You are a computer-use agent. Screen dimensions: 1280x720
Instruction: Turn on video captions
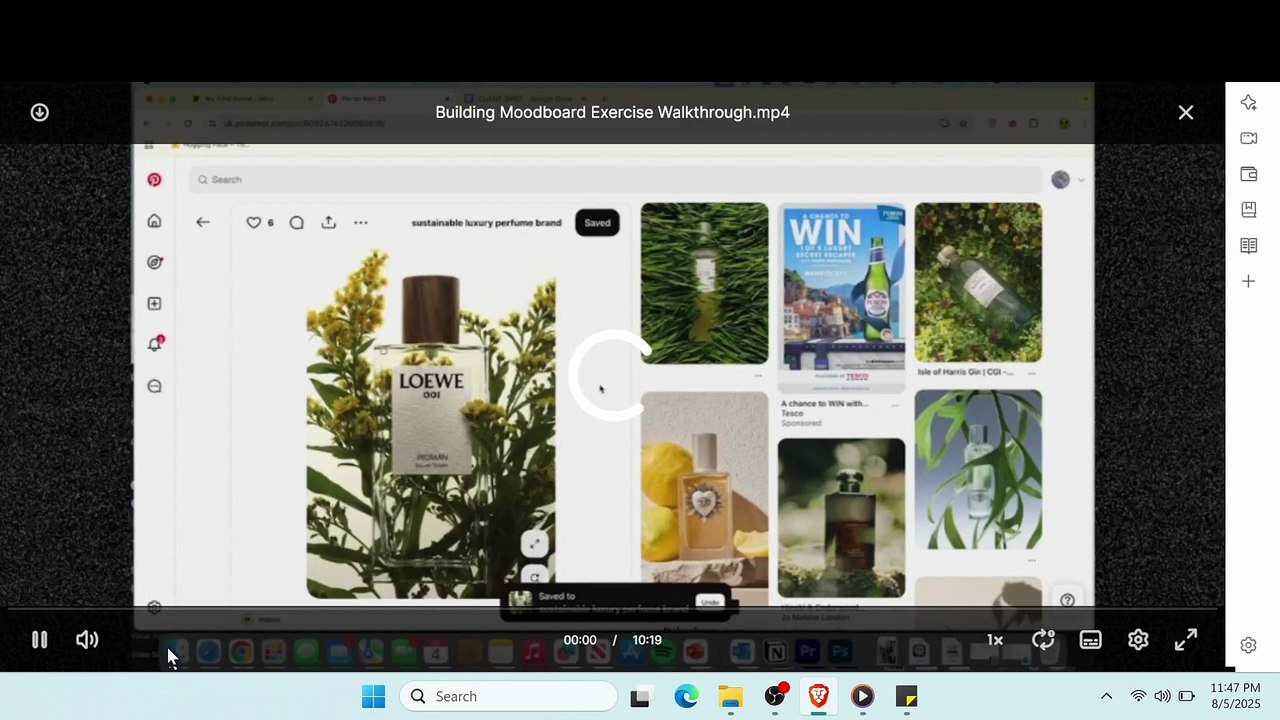1090,640
